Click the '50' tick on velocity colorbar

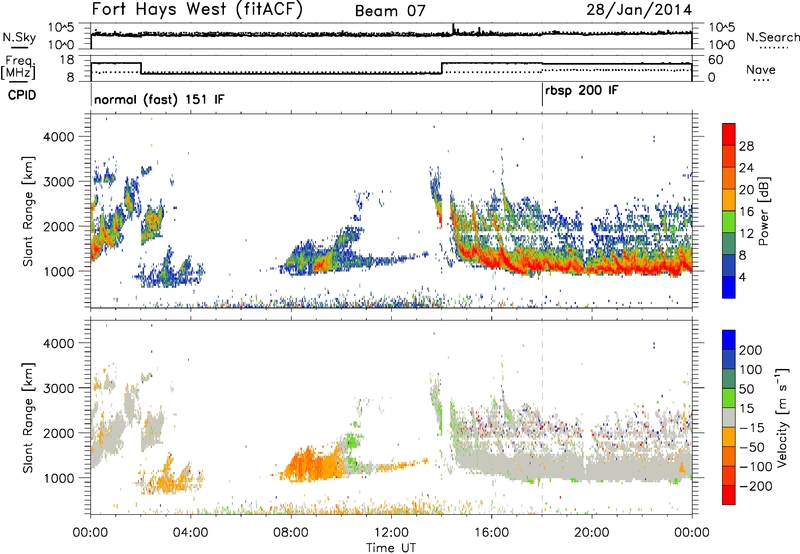[x=746, y=389]
